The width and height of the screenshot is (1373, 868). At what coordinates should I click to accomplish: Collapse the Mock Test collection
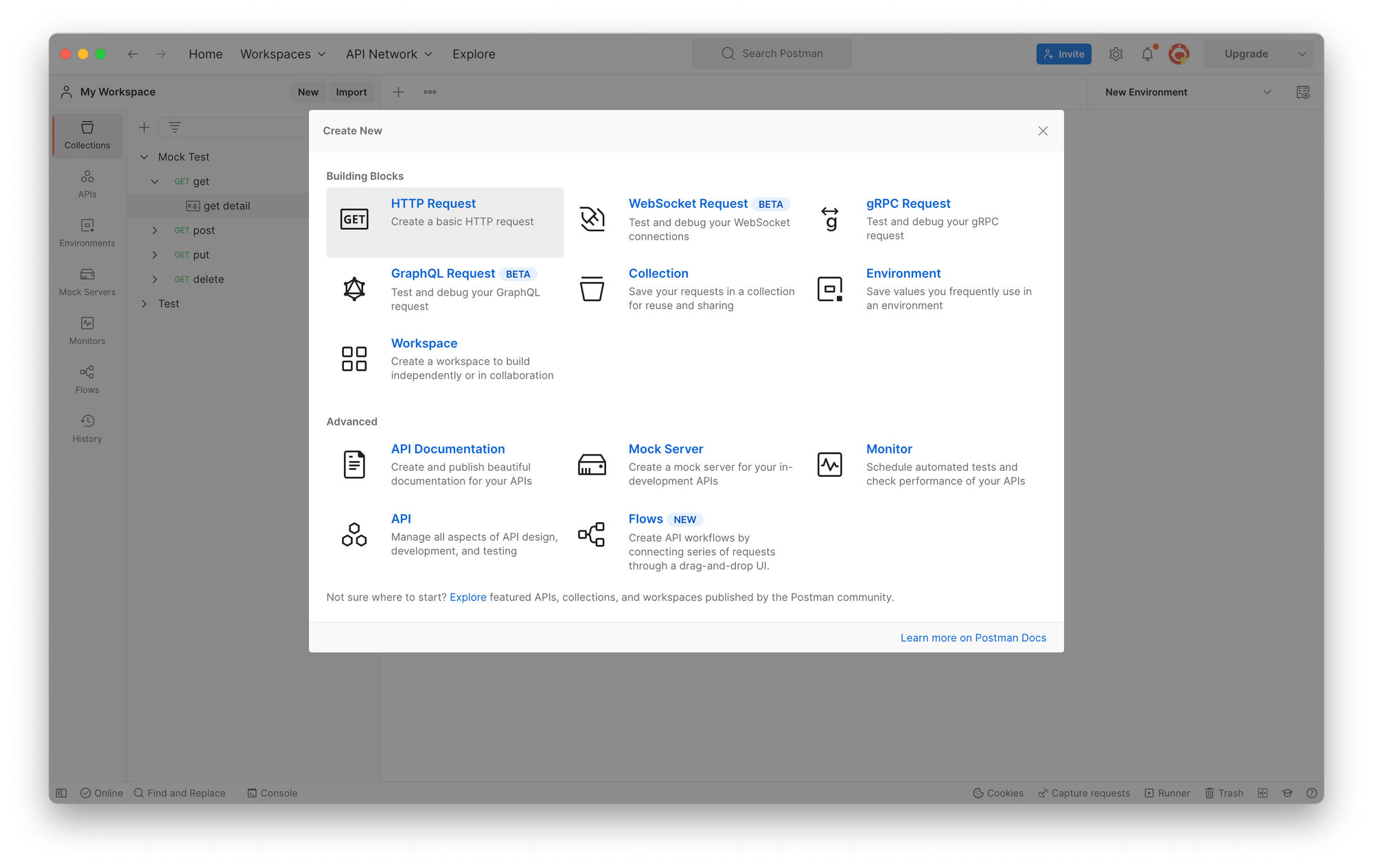tap(144, 156)
